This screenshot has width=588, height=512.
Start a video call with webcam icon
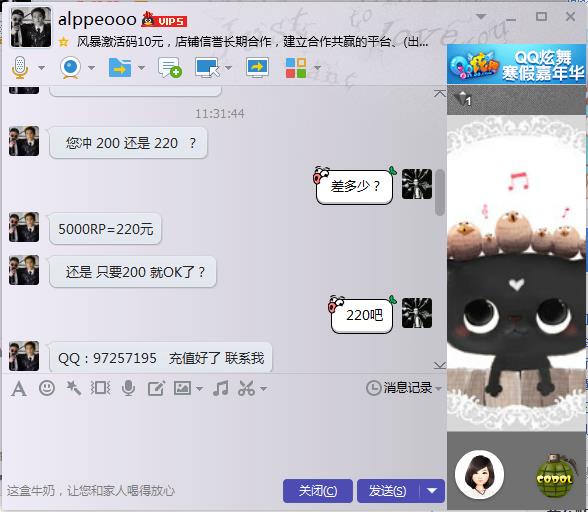70,68
